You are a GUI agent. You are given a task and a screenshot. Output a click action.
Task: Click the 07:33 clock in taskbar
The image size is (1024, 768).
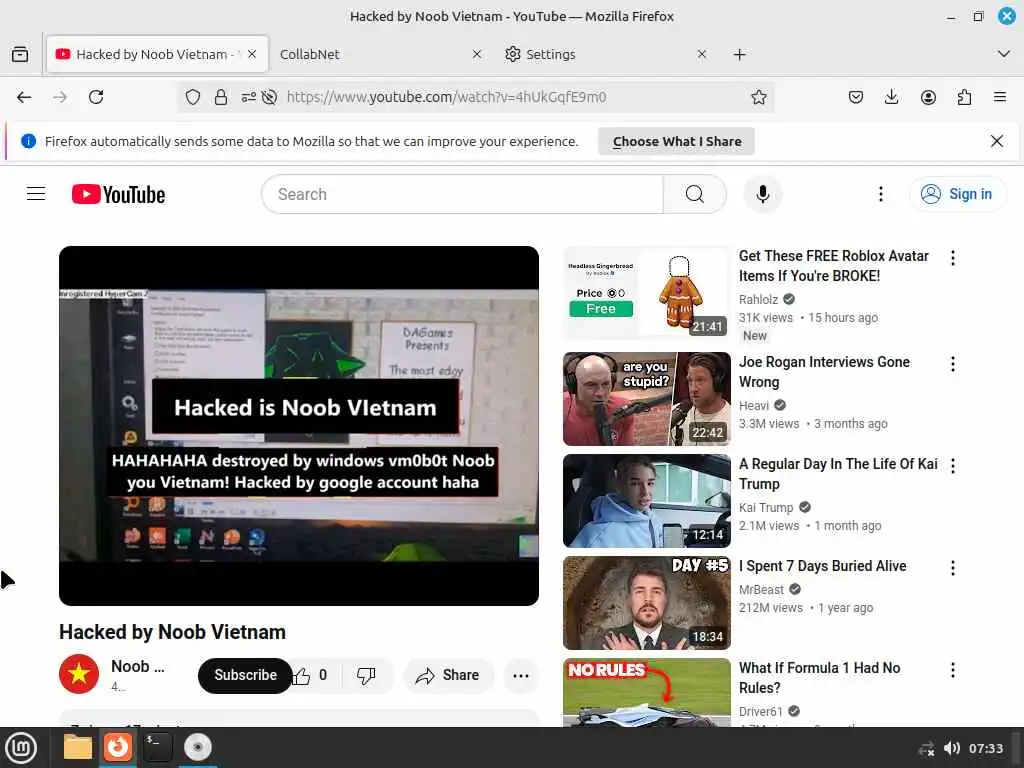coord(985,748)
